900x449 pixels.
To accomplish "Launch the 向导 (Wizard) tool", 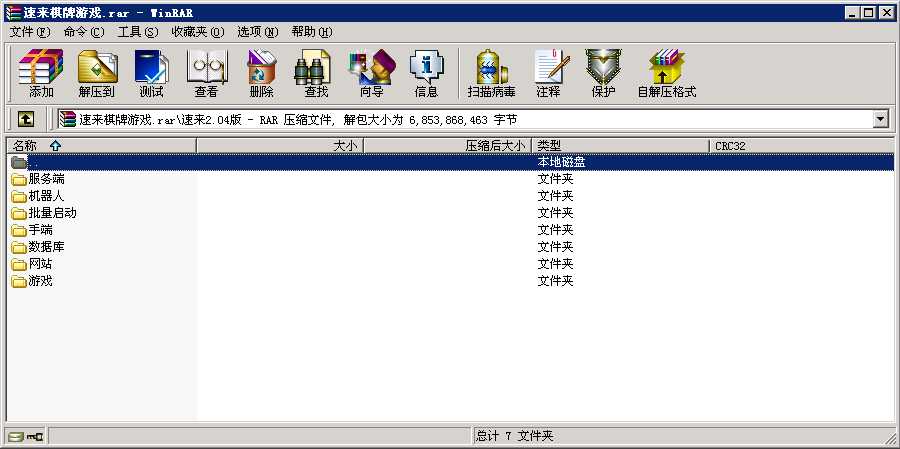I will [371, 73].
